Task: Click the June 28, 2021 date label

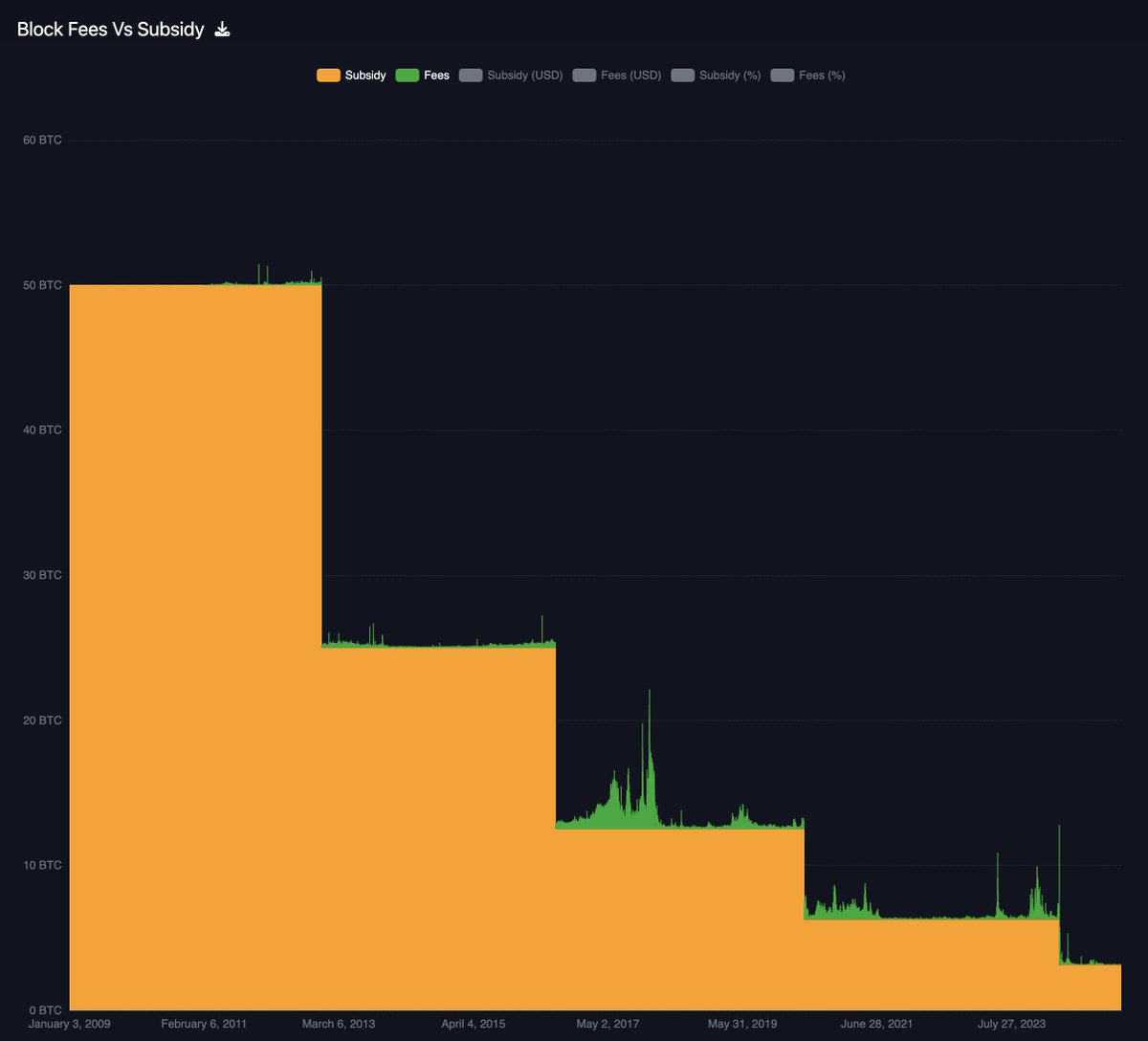Action: point(876,1024)
